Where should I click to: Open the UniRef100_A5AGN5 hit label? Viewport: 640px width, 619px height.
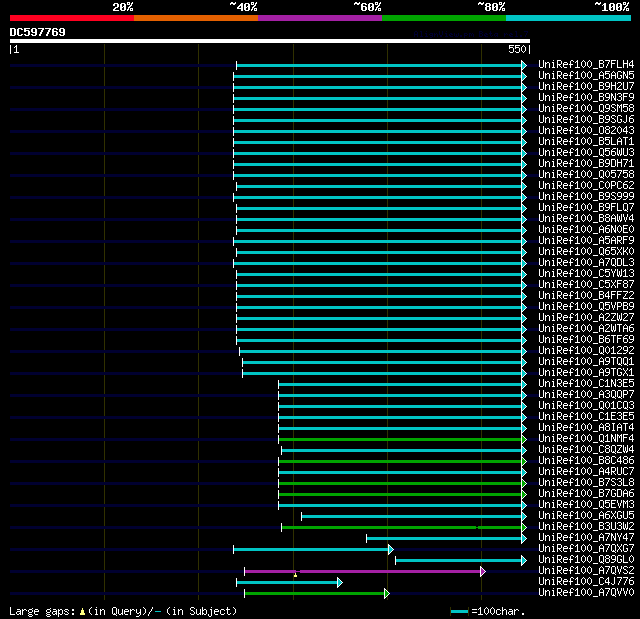(x=586, y=75)
